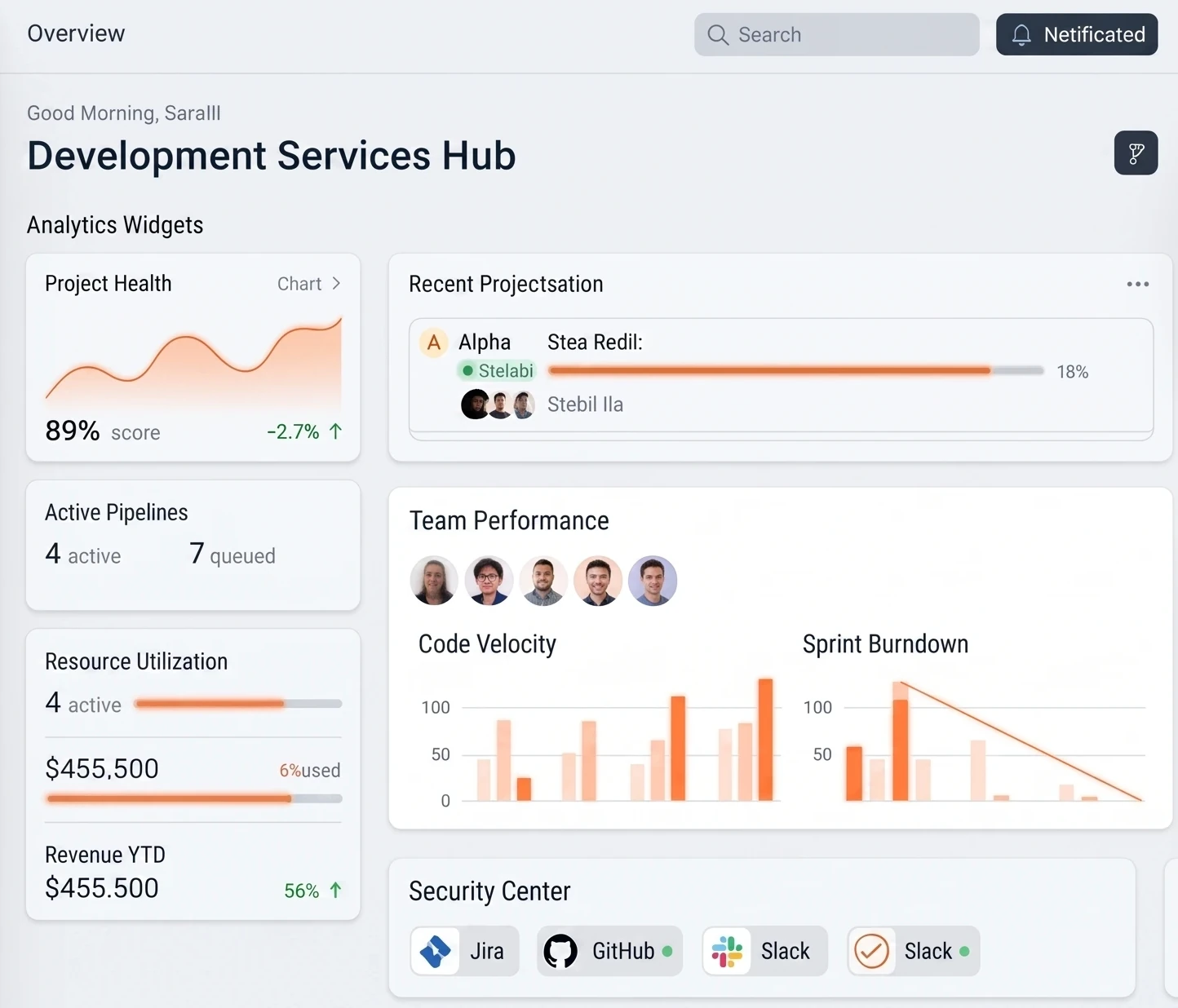Open the Overview tab in header
The height and width of the screenshot is (1008, 1178).
click(x=76, y=33)
